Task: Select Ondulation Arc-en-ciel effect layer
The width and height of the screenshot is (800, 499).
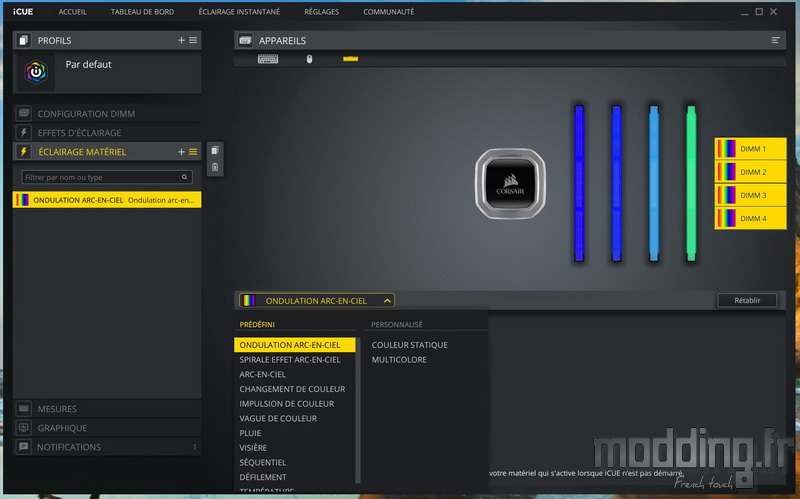Action: point(107,199)
